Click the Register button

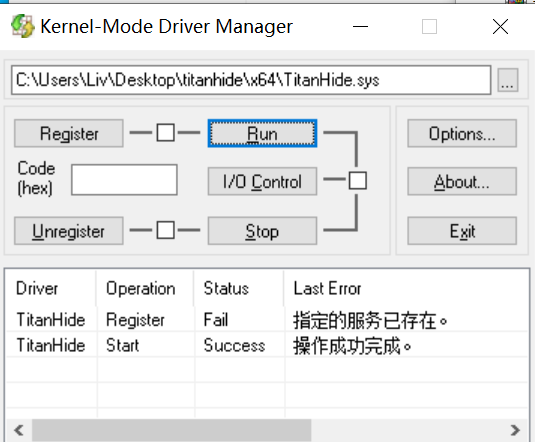[x=69, y=133]
